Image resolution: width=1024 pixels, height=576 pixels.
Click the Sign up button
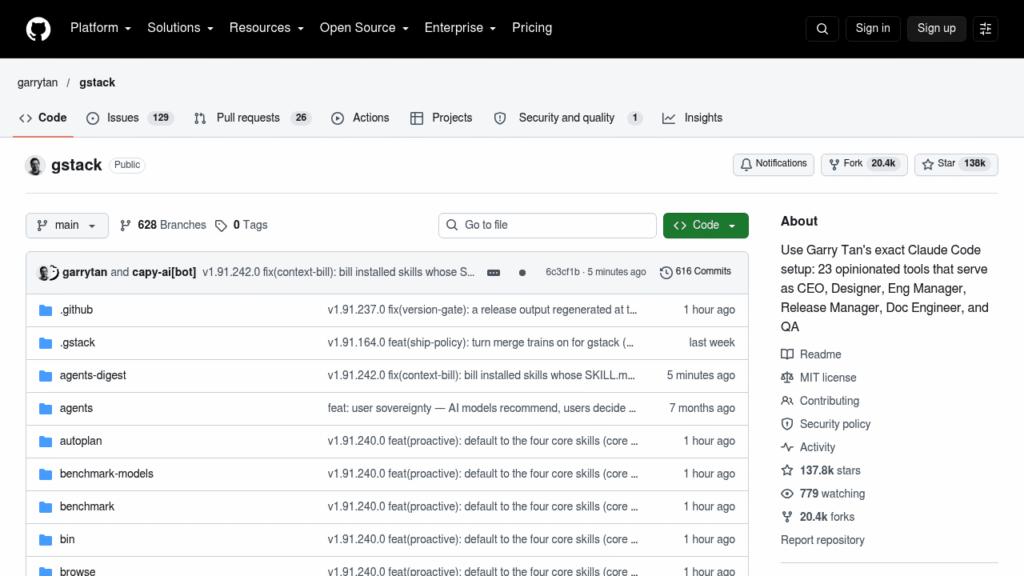pos(936,29)
